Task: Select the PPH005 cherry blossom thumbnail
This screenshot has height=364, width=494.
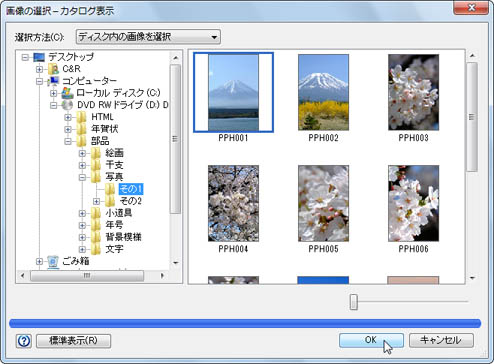Action: click(323, 203)
